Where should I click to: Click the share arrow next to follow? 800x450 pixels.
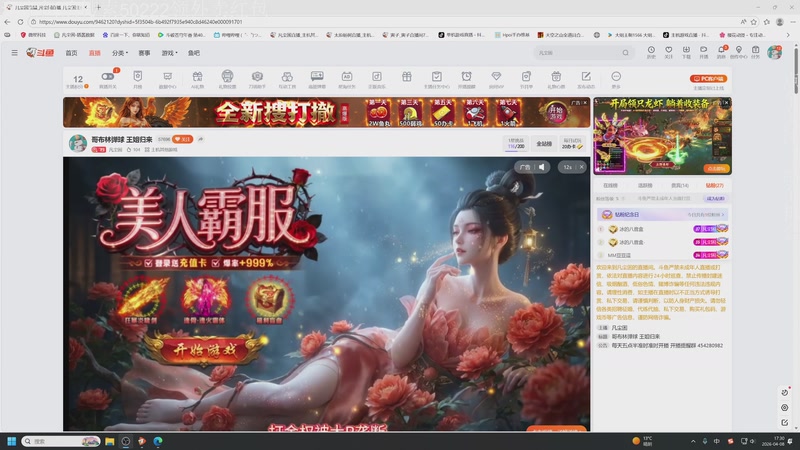point(201,139)
